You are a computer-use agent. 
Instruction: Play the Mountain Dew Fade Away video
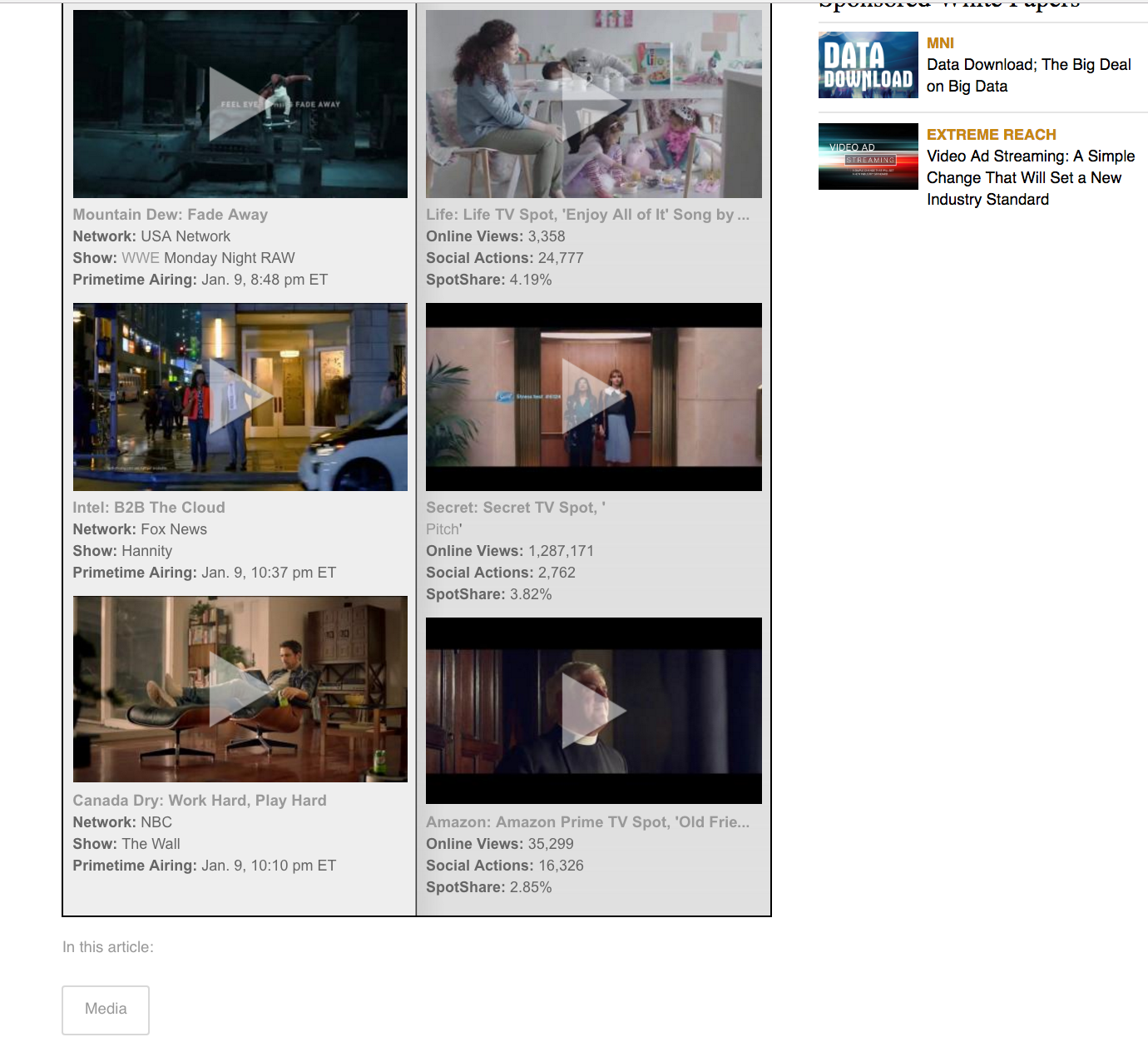tap(240, 104)
